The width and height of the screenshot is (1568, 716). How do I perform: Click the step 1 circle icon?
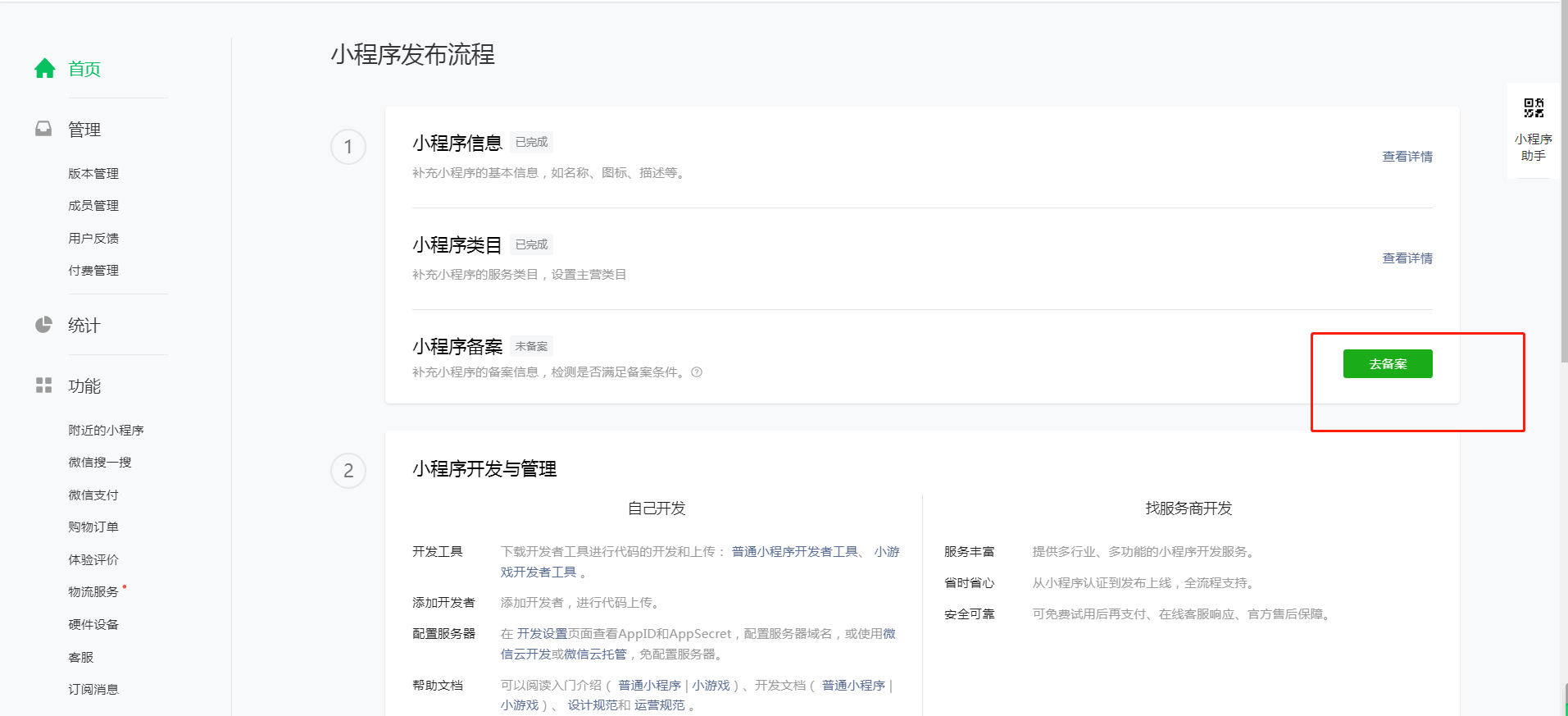[x=348, y=148]
